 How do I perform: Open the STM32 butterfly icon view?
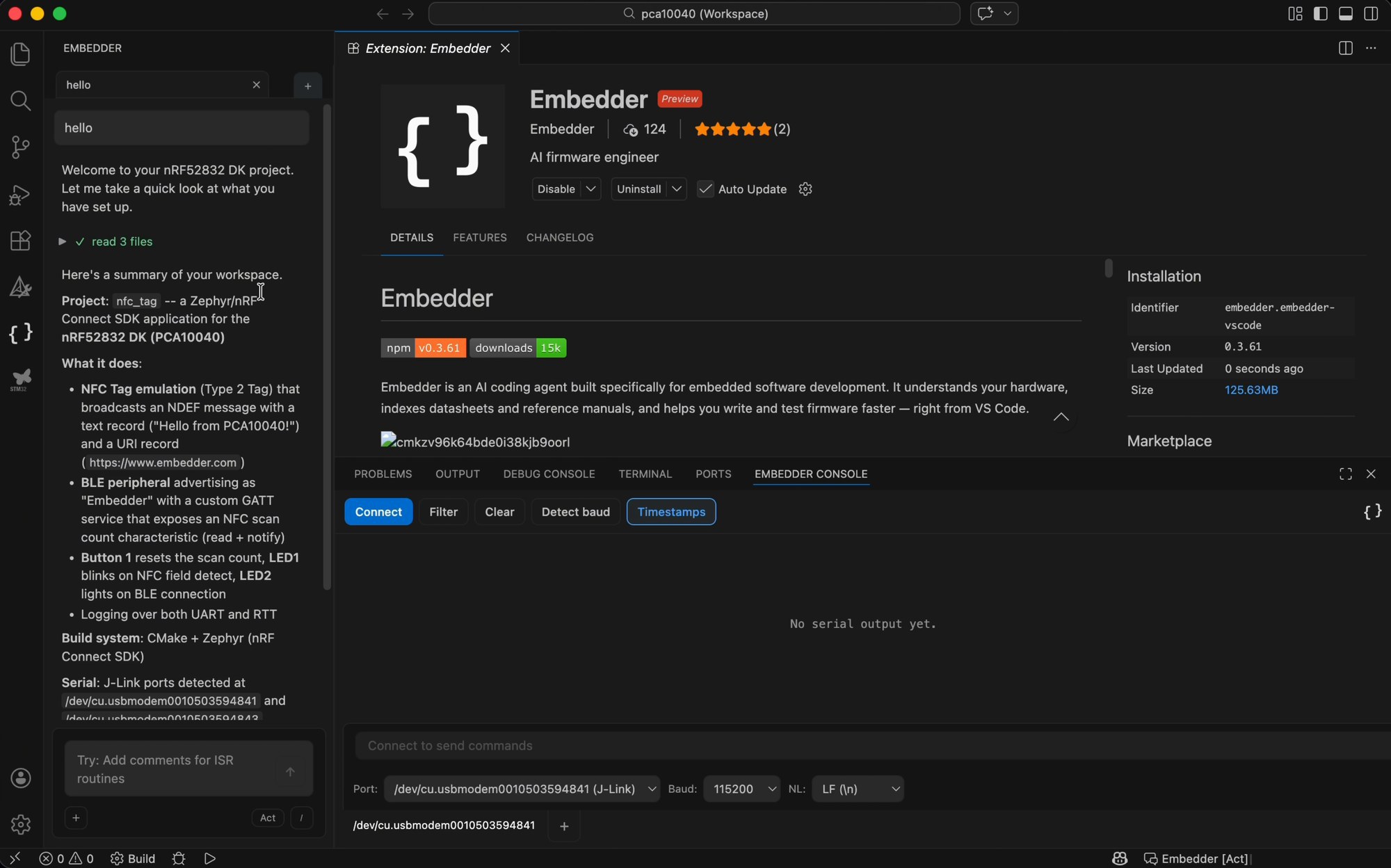[x=21, y=380]
